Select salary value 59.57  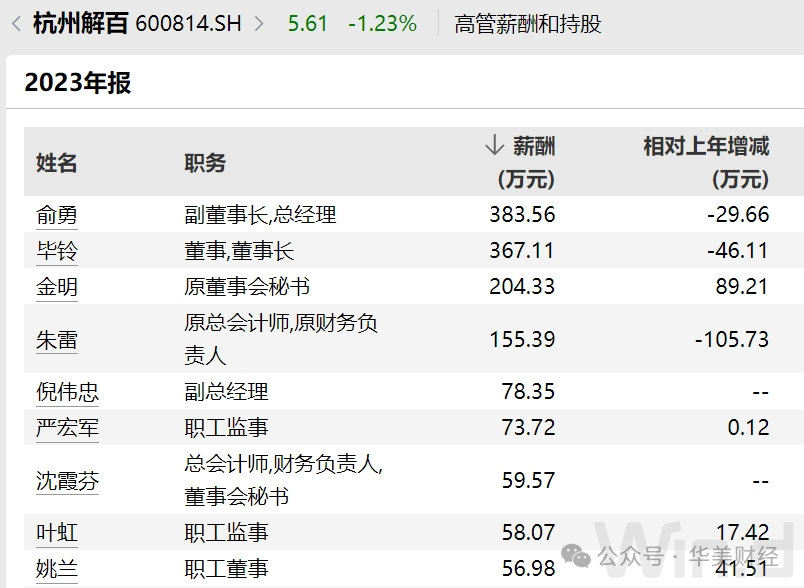pos(528,480)
